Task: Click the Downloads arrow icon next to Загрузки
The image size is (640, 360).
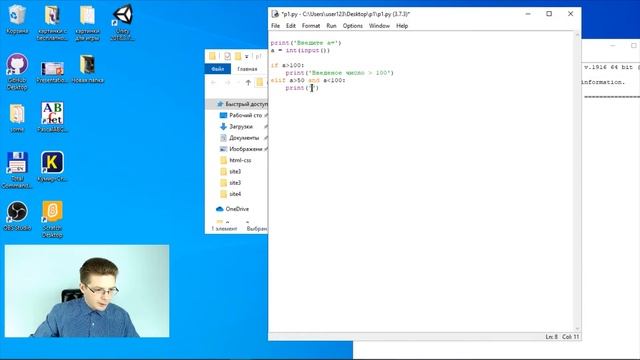Action: (223, 127)
